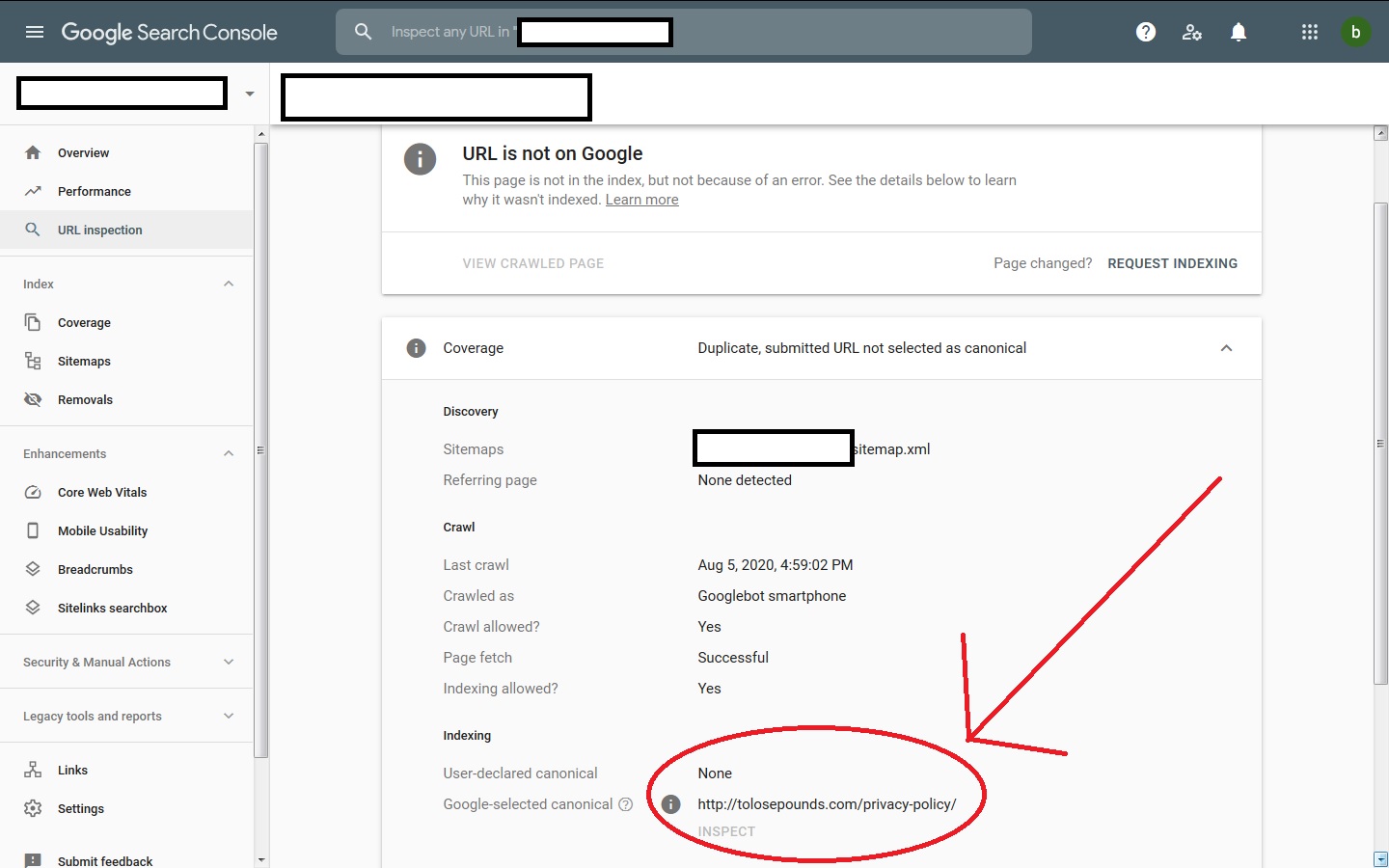Click the Settings gear icon

pyautogui.click(x=33, y=808)
